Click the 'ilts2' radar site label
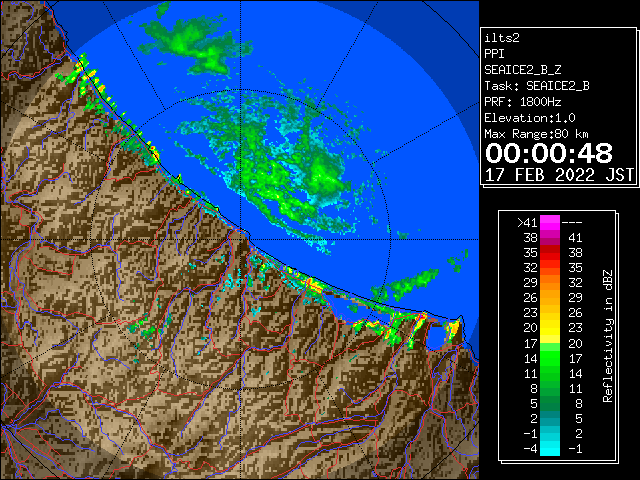 502,38
